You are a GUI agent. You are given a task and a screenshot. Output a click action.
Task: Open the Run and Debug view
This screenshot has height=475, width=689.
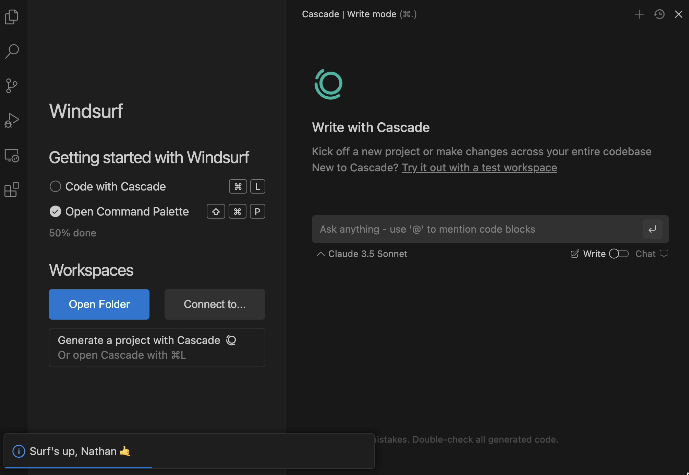(12, 121)
